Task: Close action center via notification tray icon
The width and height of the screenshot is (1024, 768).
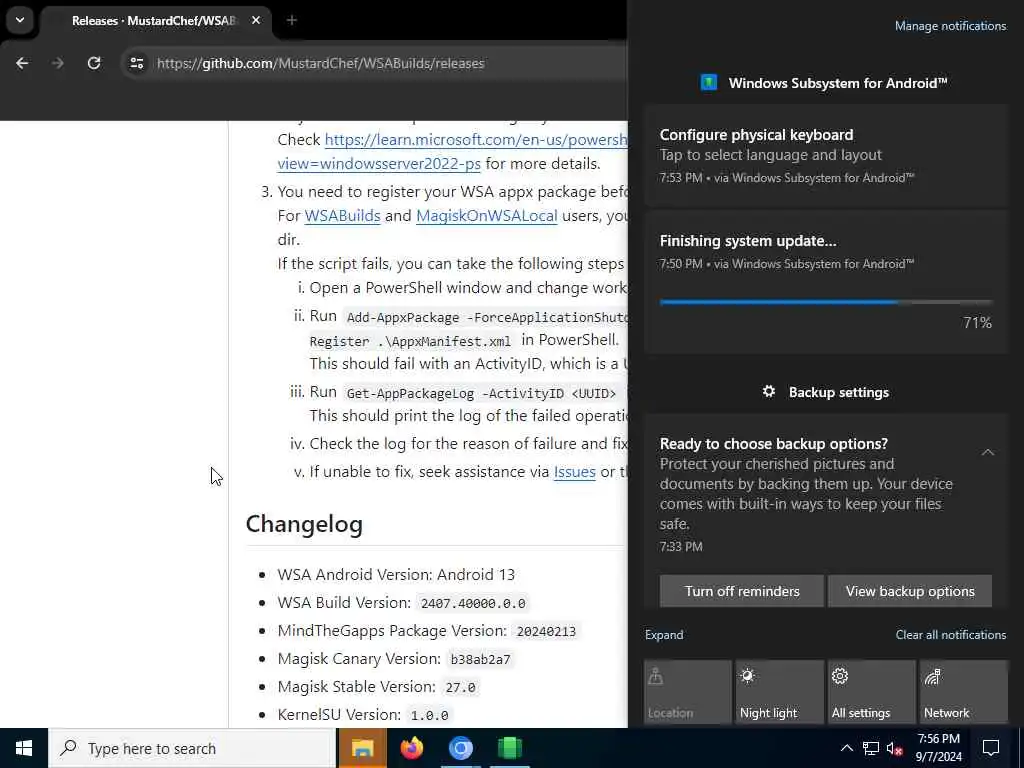Action: (x=991, y=748)
